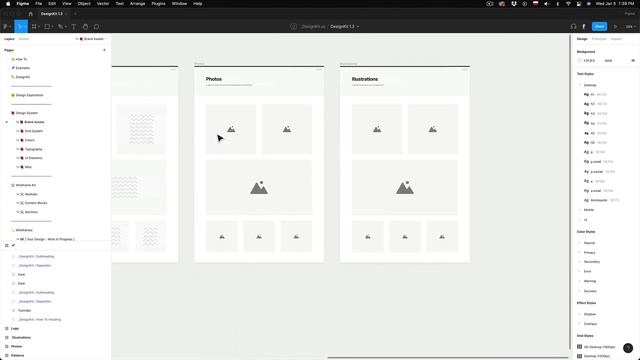Select the Examples page

click(x=22, y=68)
